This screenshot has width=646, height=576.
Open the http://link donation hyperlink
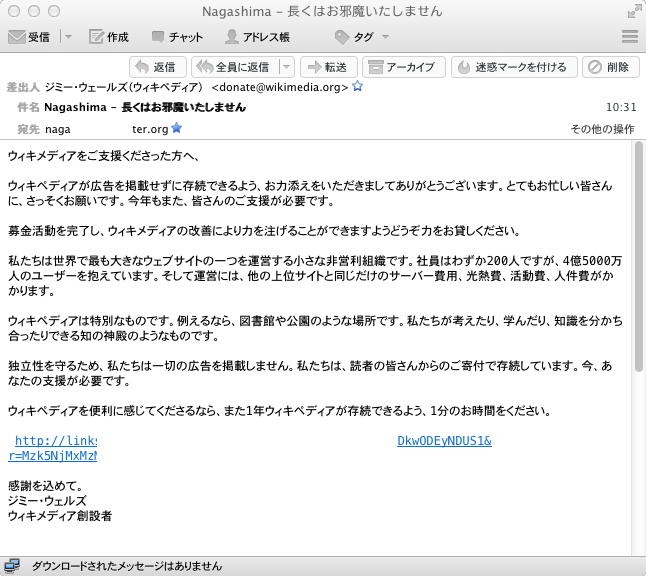pos(56,441)
